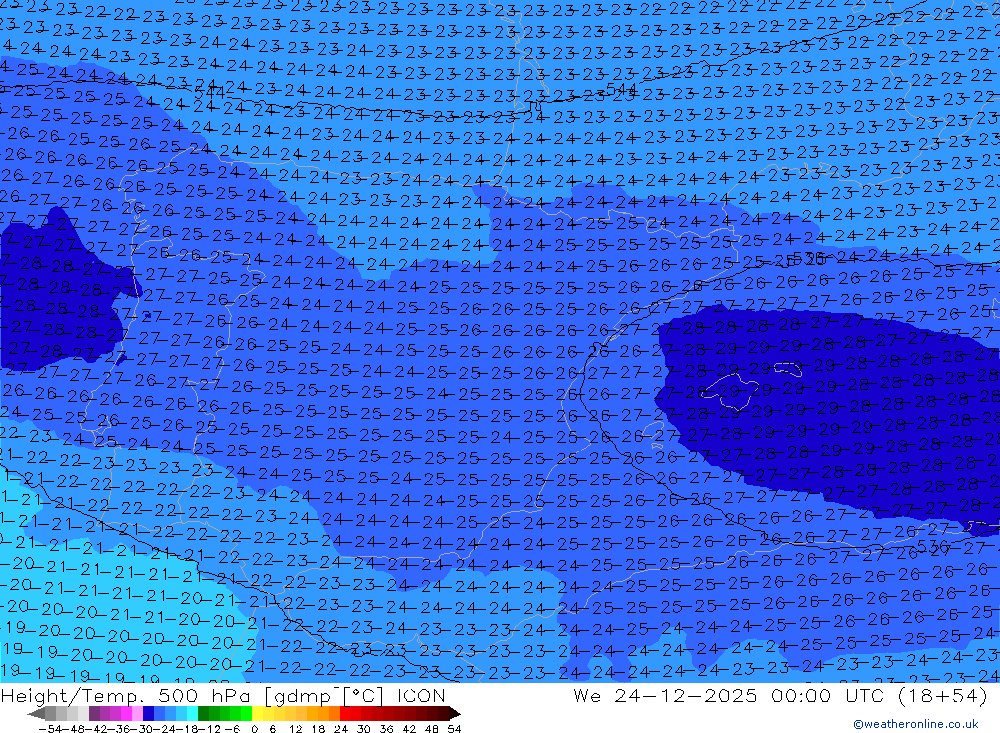Pick the bright yellow swatch at 0
This screenshot has width=1000, height=733.
[x=258, y=713]
